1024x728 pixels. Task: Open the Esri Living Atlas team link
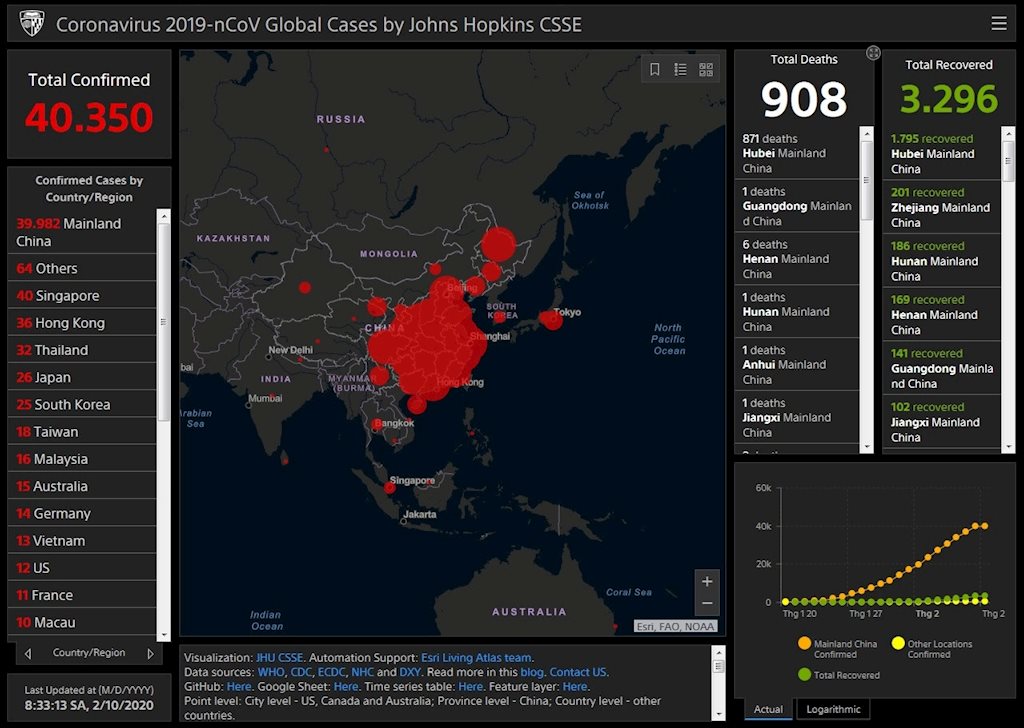tap(476, 658)
